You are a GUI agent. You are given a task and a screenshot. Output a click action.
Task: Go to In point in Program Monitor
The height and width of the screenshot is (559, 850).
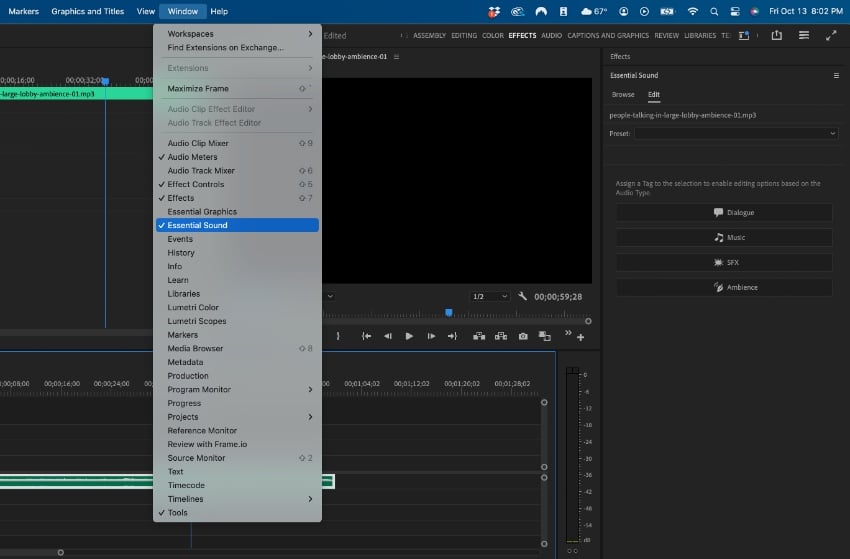click(366, 336)
